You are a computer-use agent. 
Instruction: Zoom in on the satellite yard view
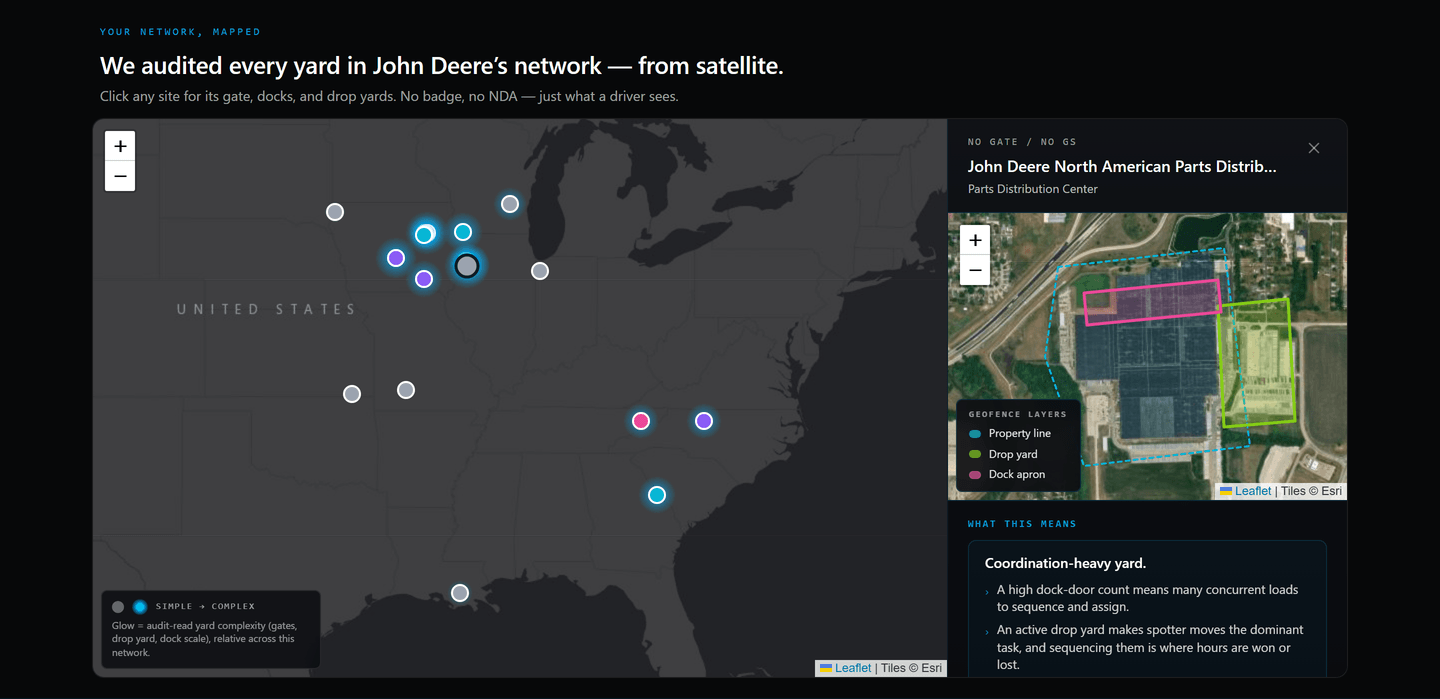[x=975, y=240]
